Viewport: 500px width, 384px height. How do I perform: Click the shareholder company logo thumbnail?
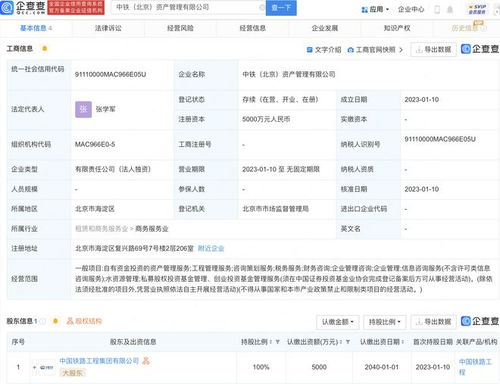coord(46,367)
